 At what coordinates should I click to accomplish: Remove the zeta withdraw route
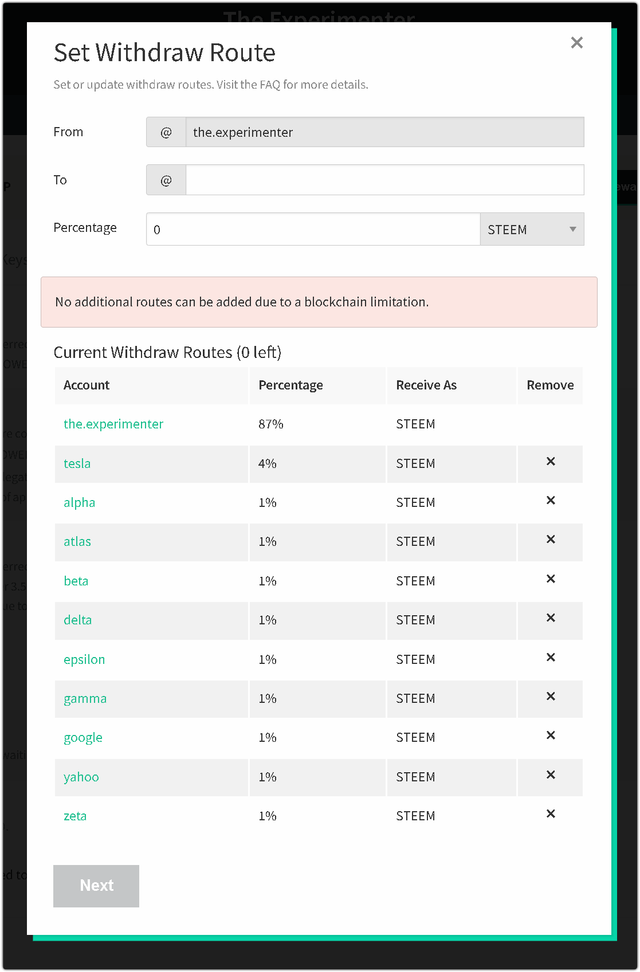pos(550,814)
